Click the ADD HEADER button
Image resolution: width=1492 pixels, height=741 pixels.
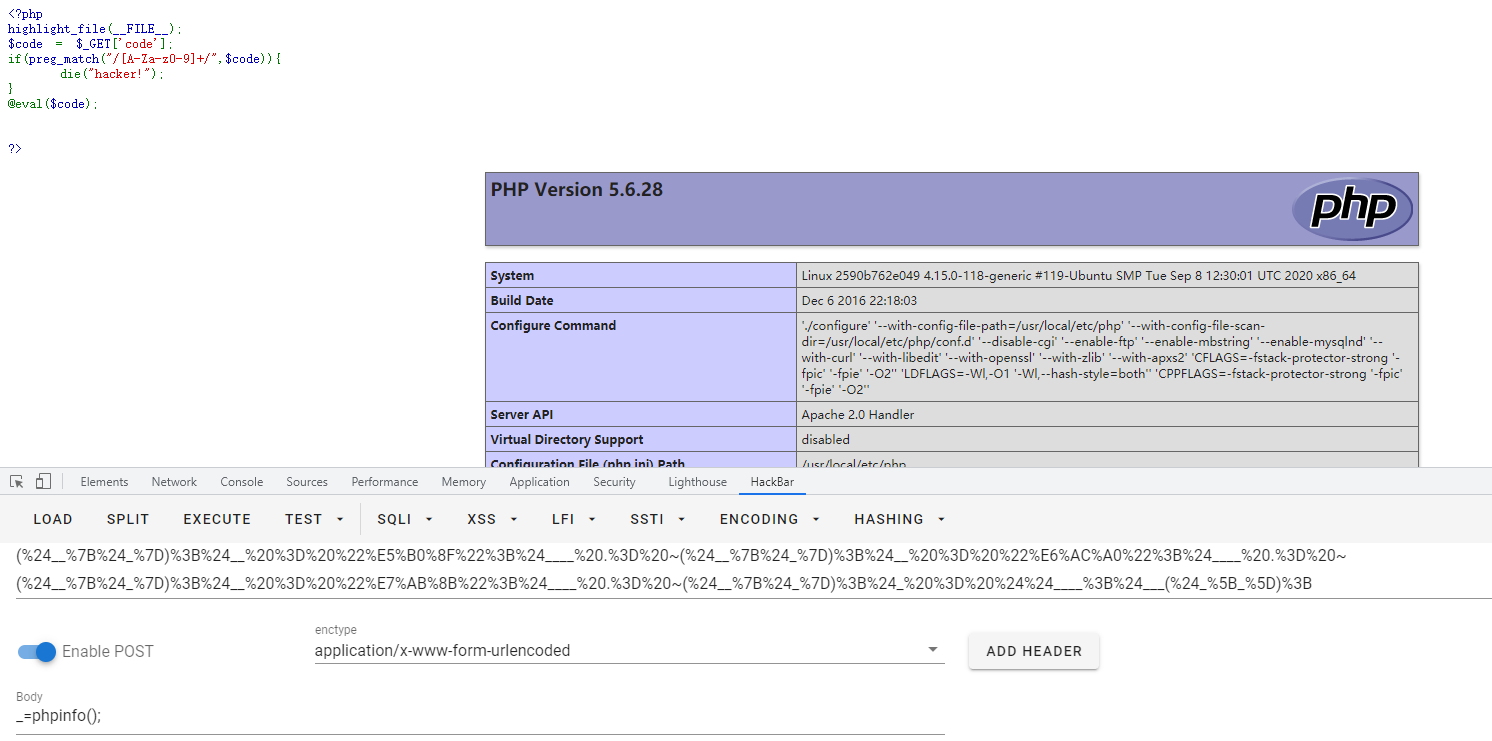pyautogui.click(x=1034, y=651)
